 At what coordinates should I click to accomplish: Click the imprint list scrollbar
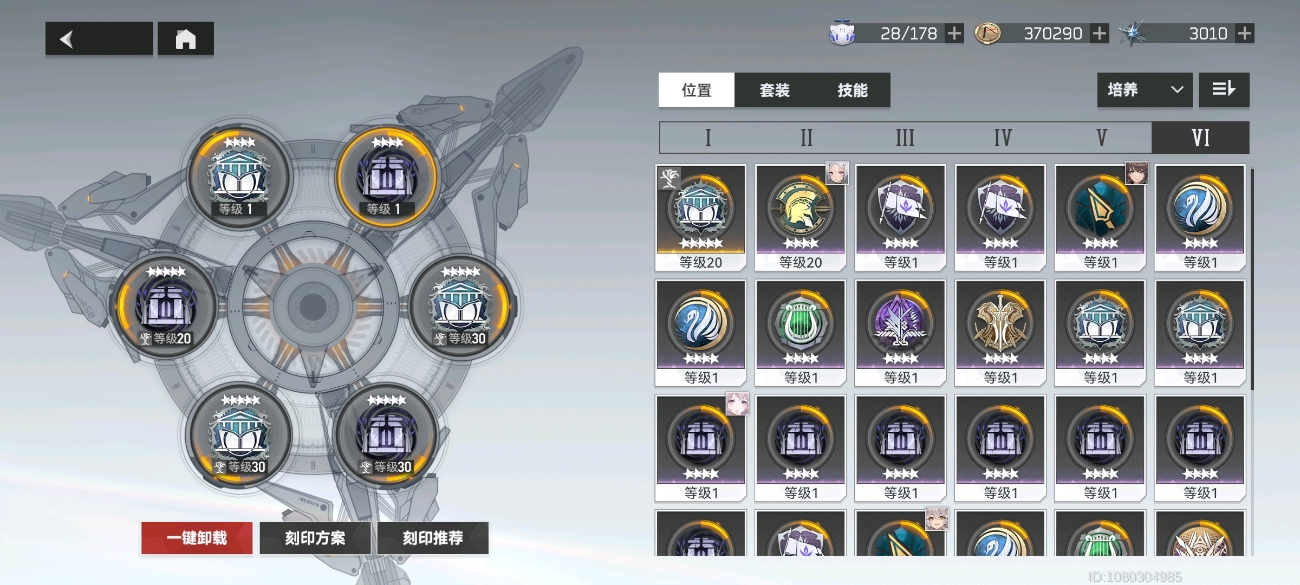(x=1251, y=279)
